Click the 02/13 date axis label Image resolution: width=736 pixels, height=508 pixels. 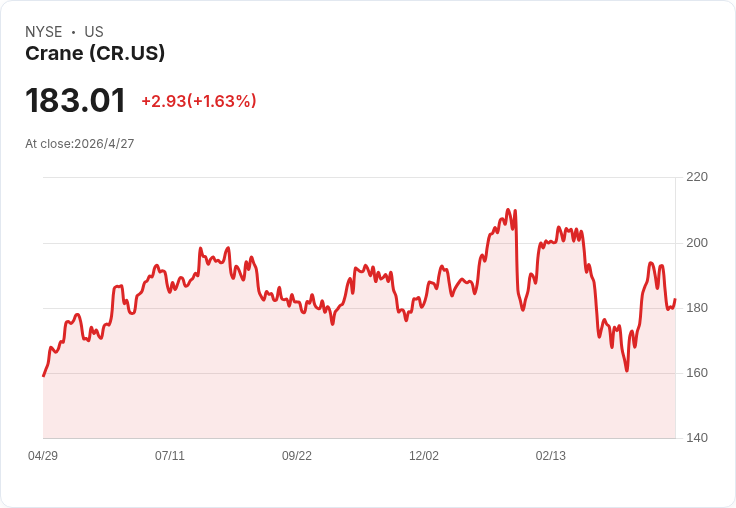click(551, 456)
